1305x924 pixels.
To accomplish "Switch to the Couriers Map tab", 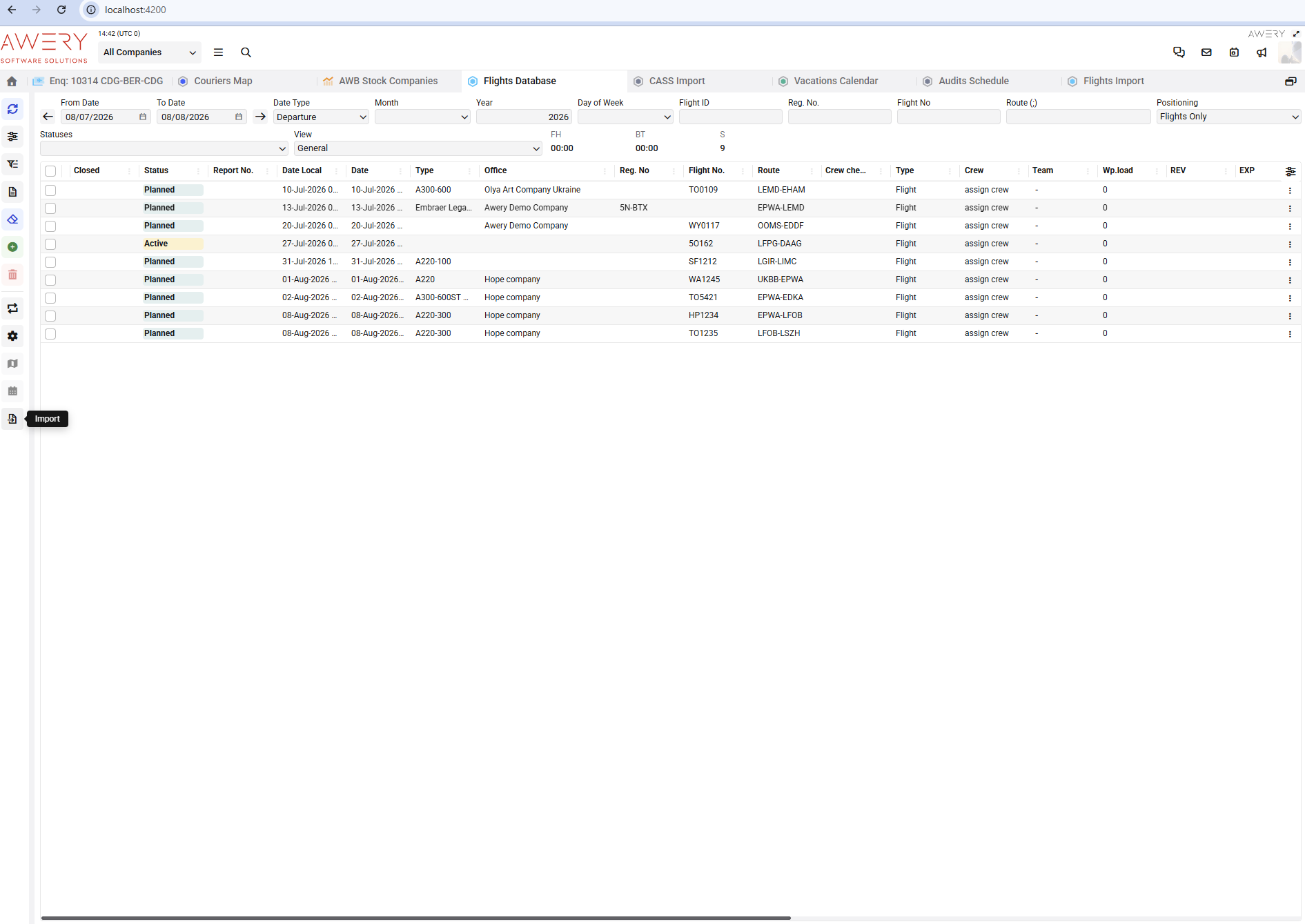I will (x=223, y=81).
